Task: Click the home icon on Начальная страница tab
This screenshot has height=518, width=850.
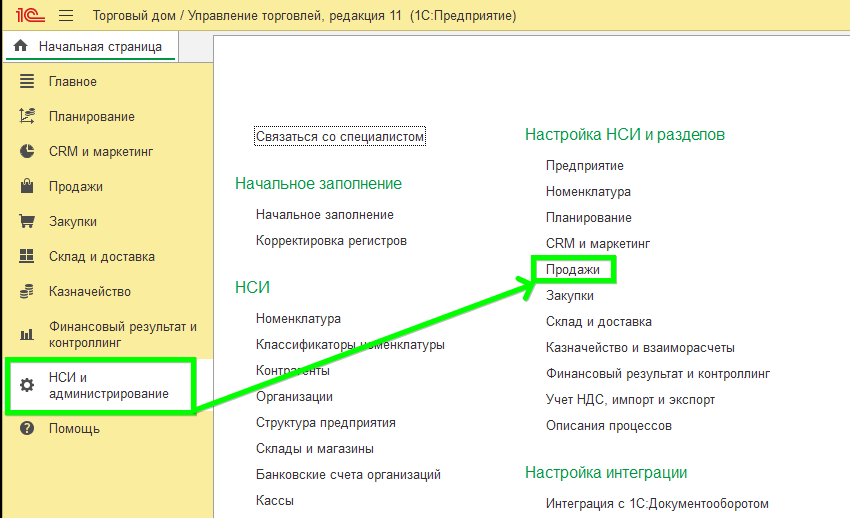Action: point(21,46)
